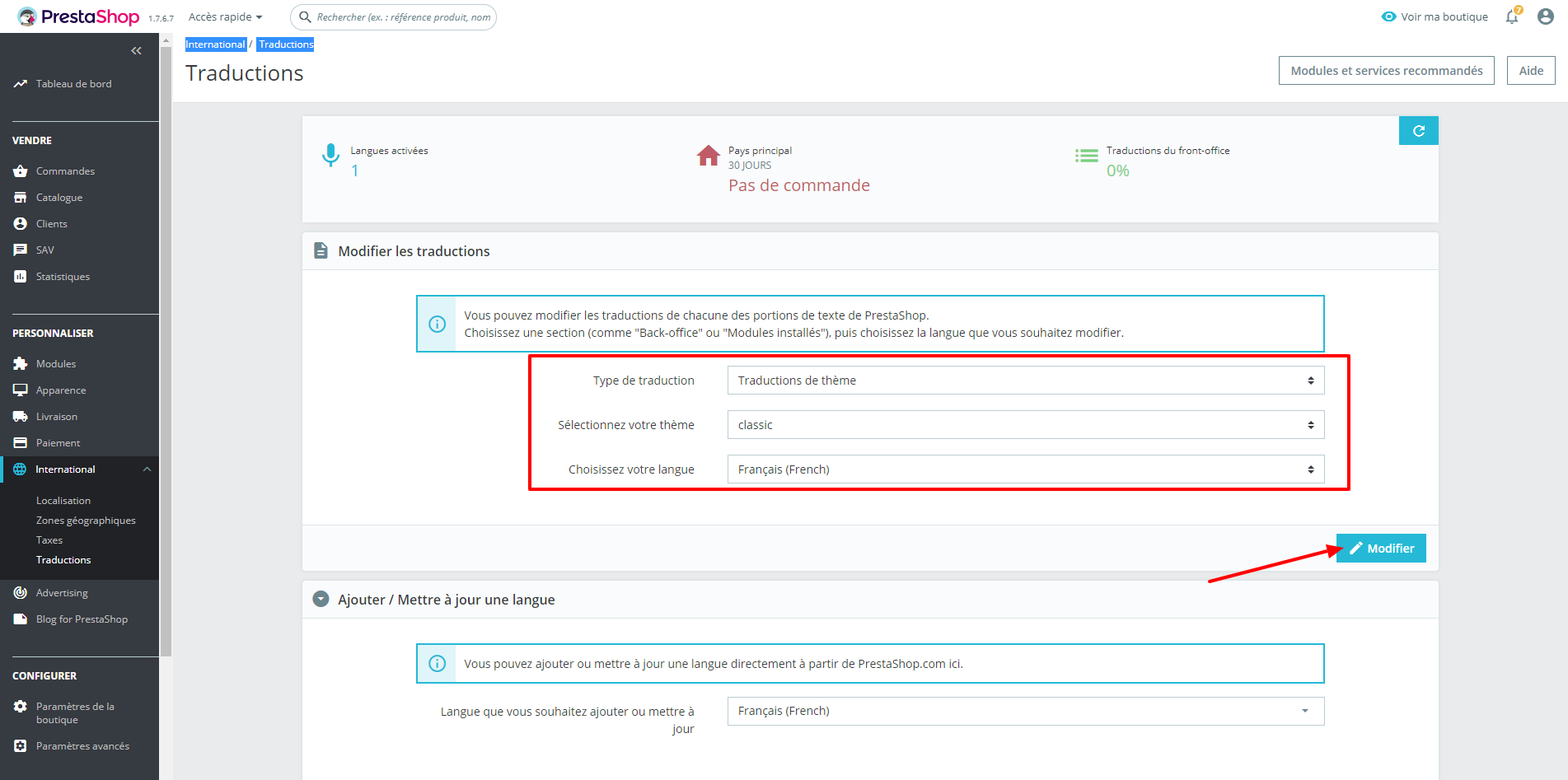
Task: Click the product search field
Action: (x=394, y=16)
